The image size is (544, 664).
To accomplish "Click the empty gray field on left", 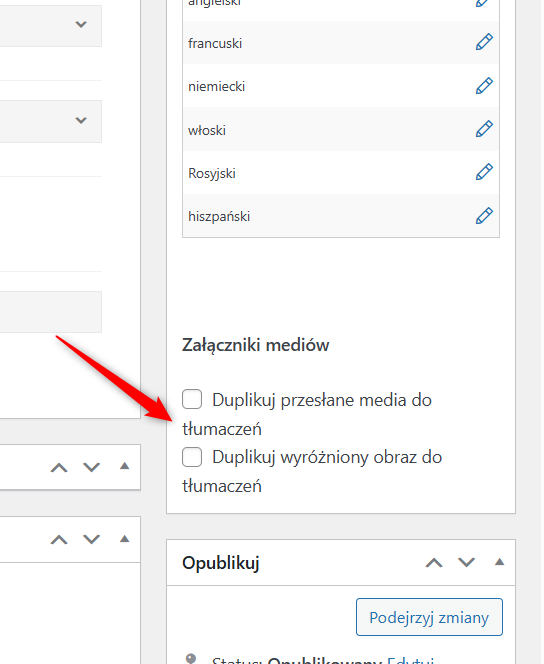I will click(50, 312).
